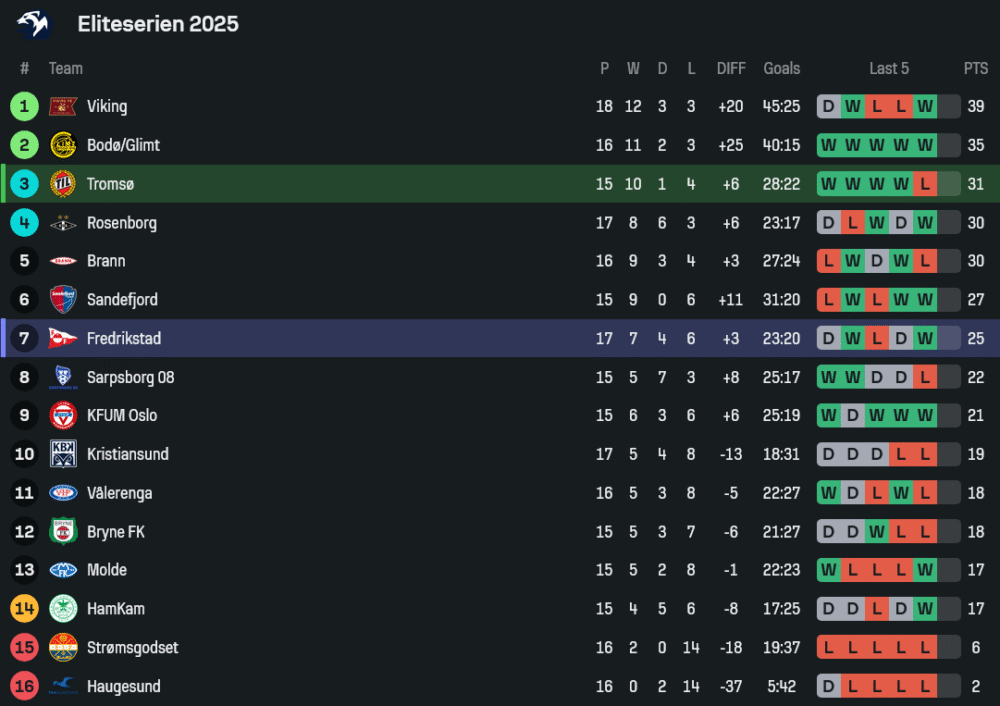Viewport: 1000px width, 706px height.
Task: Open the Sarpsborg 08 team page
Action: tap(130, 377)
